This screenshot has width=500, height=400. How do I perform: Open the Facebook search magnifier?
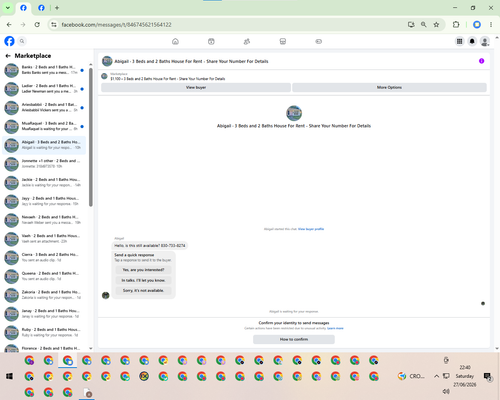click(22, 41)
